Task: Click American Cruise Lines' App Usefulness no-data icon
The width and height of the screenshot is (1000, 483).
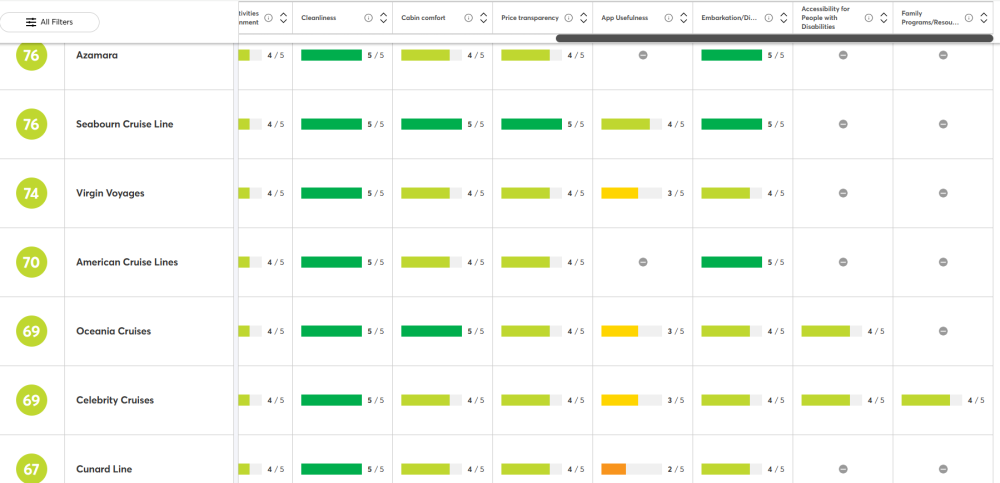Action: pyautogui.click(x=643, y=262)
